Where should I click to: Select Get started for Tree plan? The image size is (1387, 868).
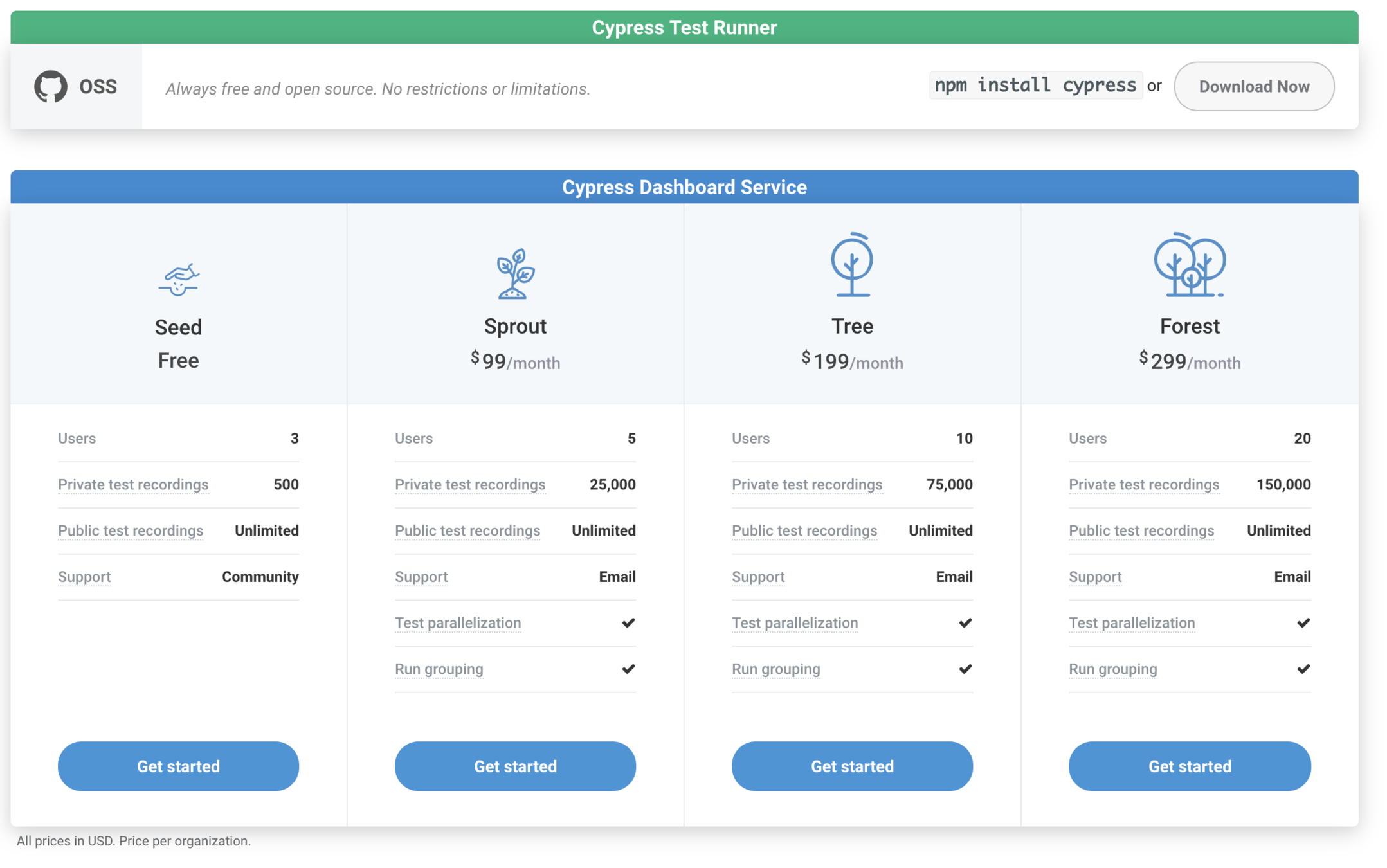pyautogui.click(x=852, y=766)
